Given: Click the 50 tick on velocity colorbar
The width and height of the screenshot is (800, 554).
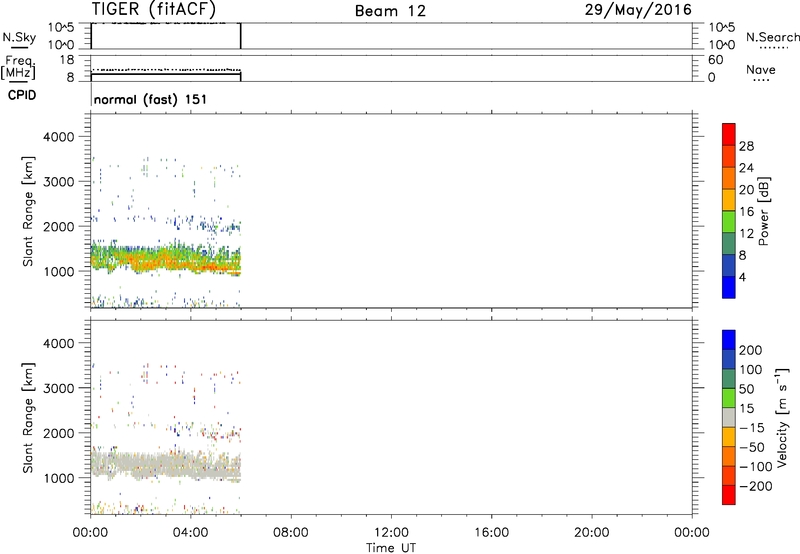Looking at the screenshot, I should coord(746,389).
